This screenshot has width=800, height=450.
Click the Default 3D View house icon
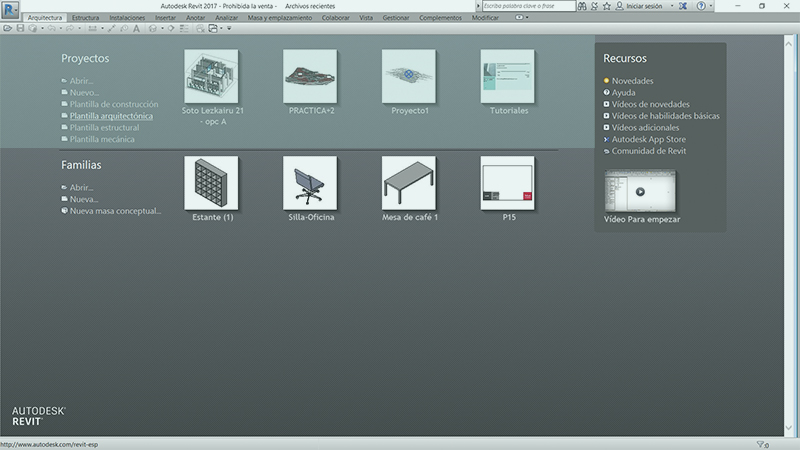(x=153, y=29)
